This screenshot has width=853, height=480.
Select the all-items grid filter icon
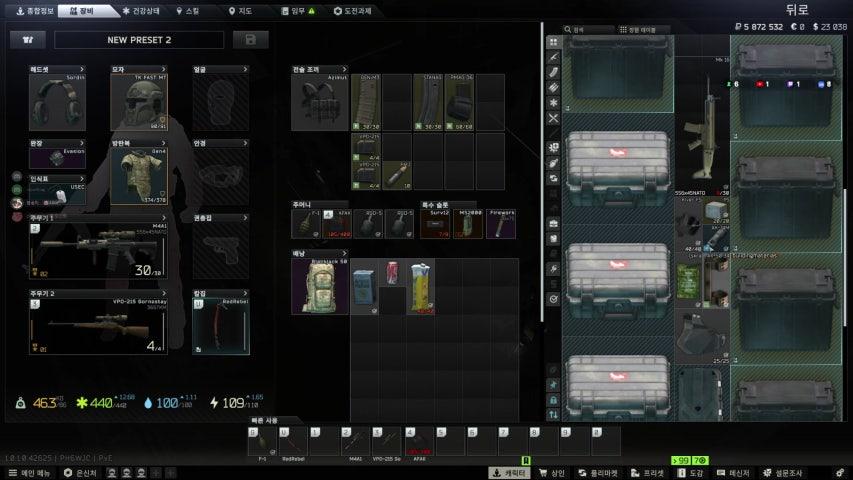[x=553, y=43]
